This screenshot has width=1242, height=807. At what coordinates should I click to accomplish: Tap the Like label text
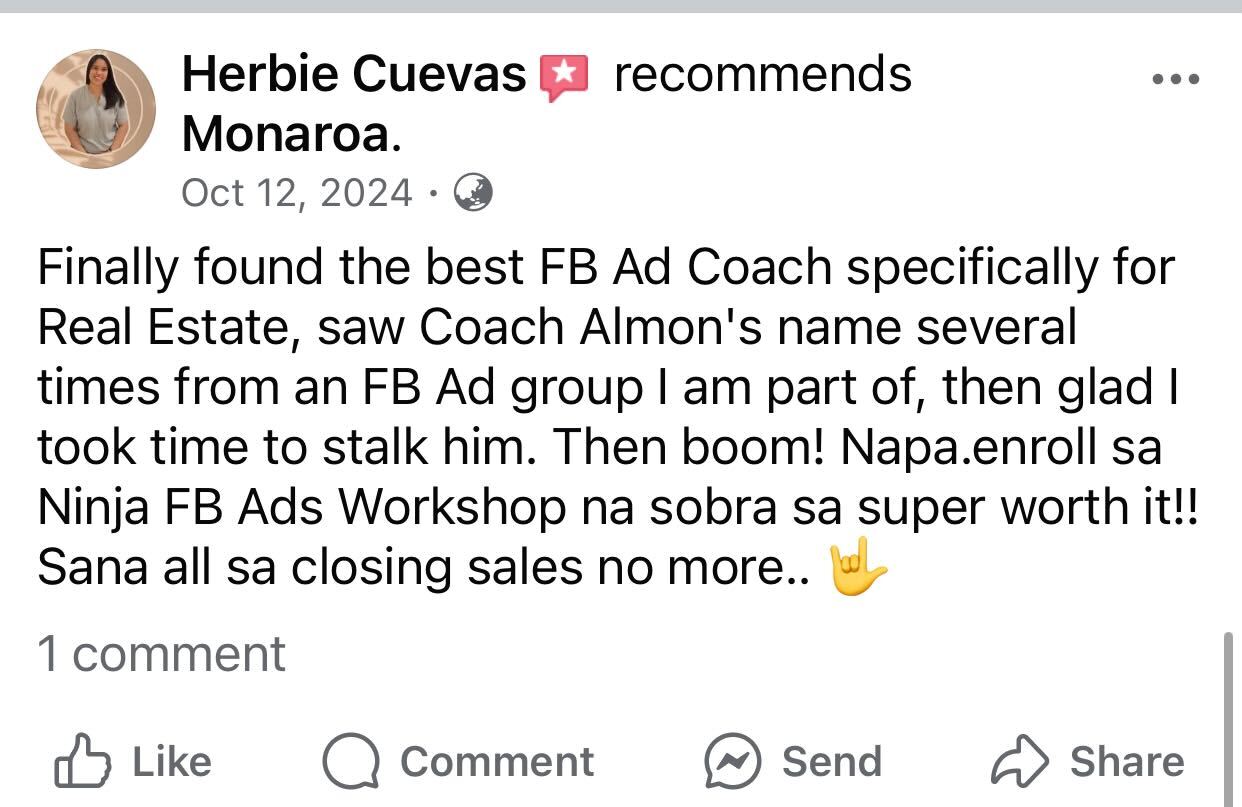click(x=172, y=762)
